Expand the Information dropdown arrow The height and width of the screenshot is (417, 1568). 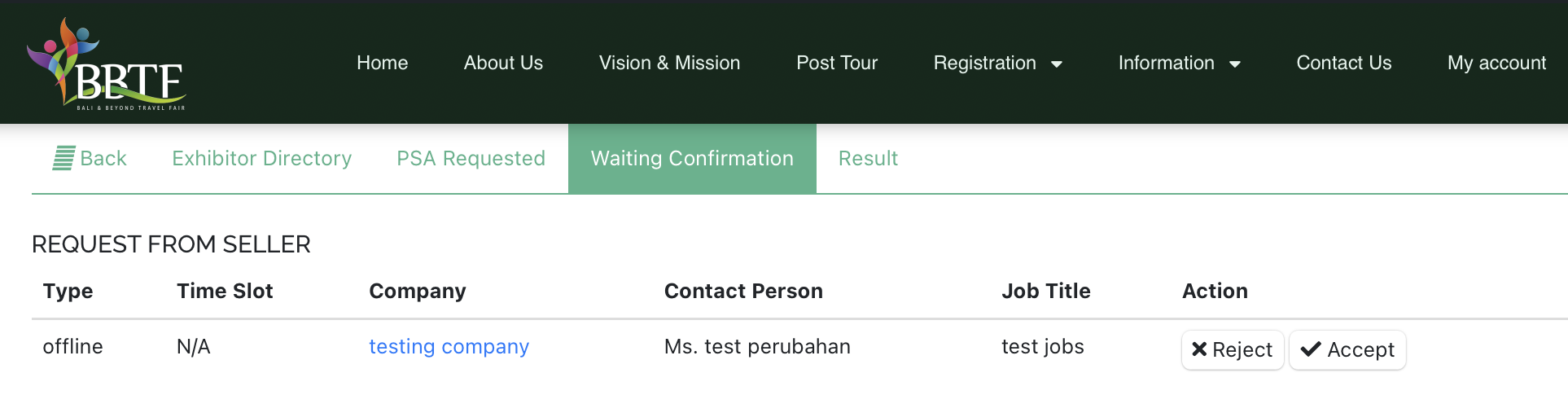[x=1235, y=64]
